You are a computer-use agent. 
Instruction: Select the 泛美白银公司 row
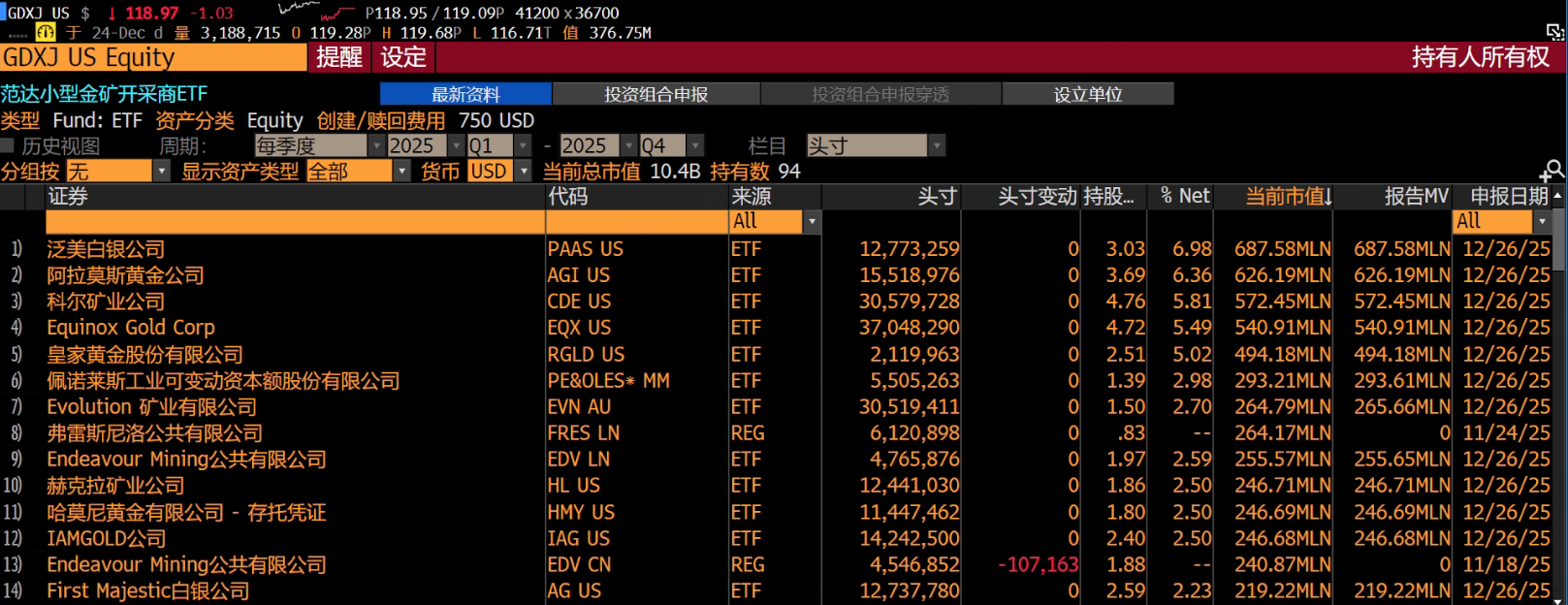tap(776, 249)
